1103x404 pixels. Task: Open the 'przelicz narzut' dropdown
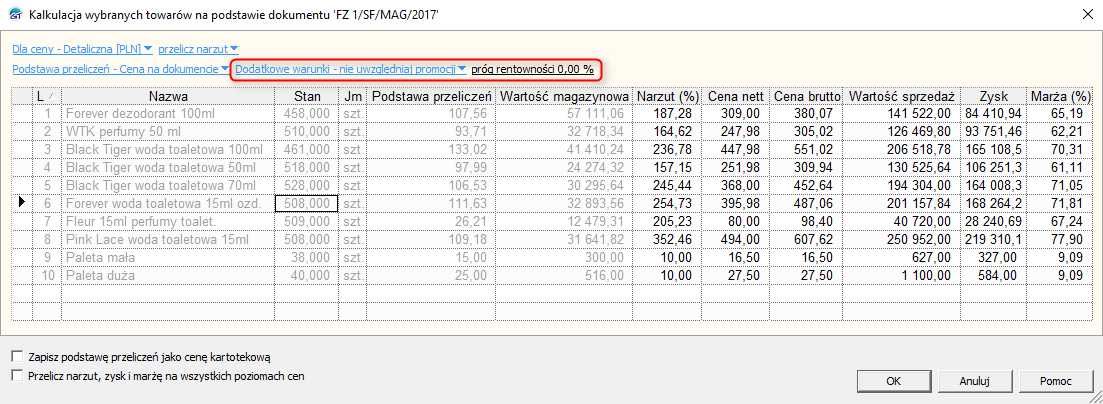click(x=198, y=49)
